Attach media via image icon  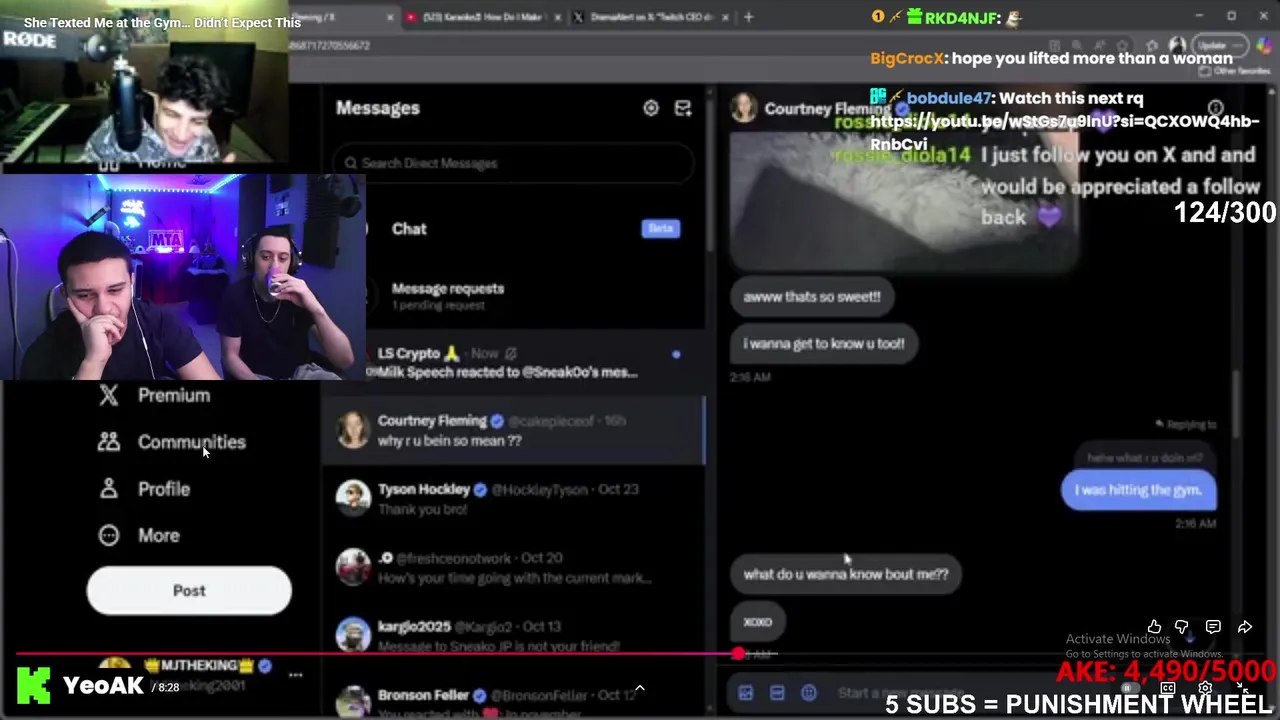click(745, 693)
